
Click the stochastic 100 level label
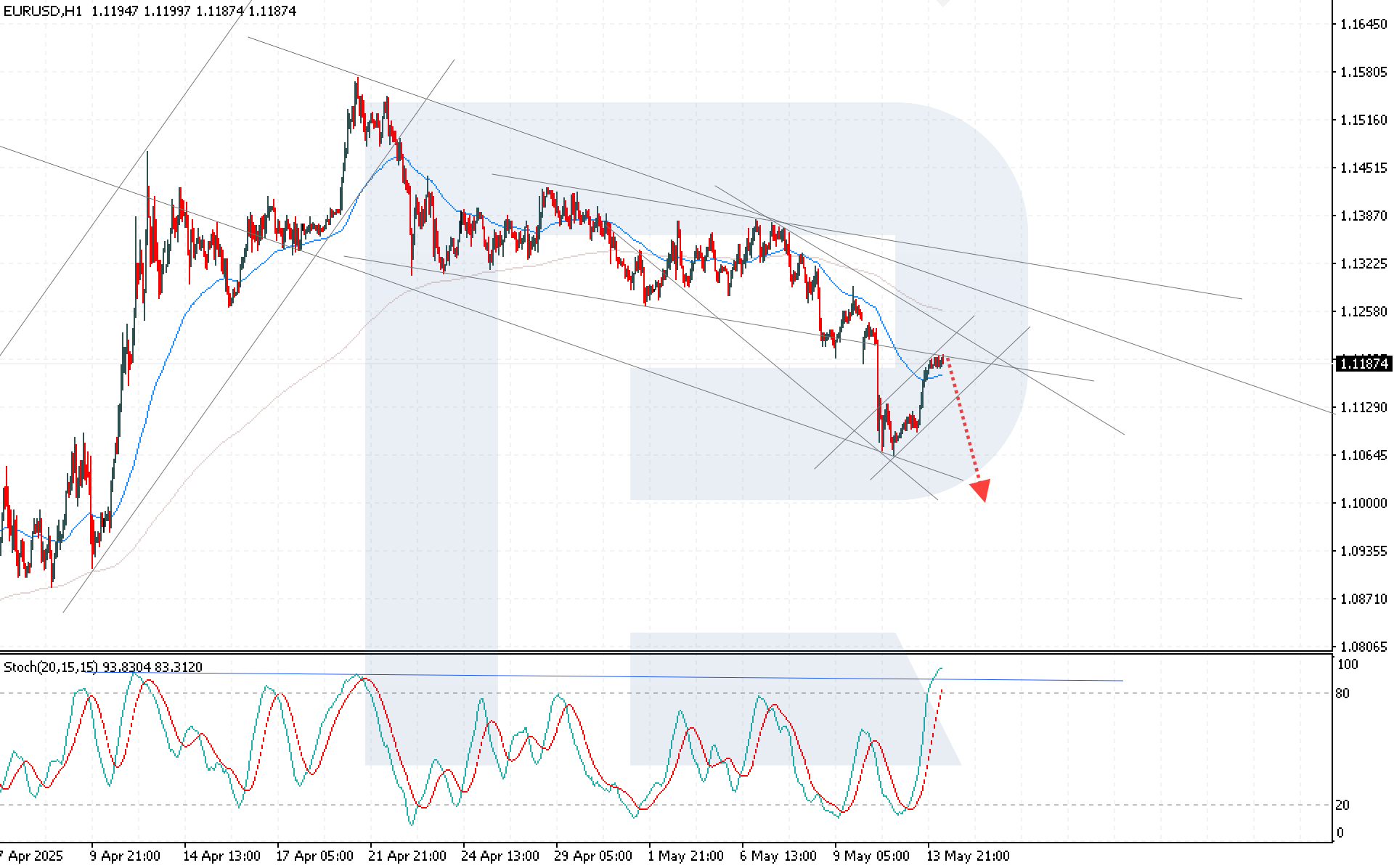1348,664
